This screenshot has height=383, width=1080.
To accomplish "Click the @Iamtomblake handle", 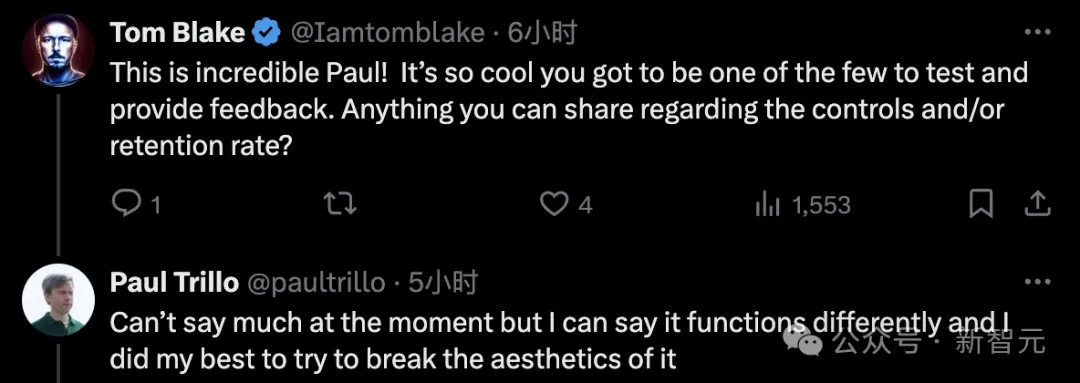I will tap(388, 32).
